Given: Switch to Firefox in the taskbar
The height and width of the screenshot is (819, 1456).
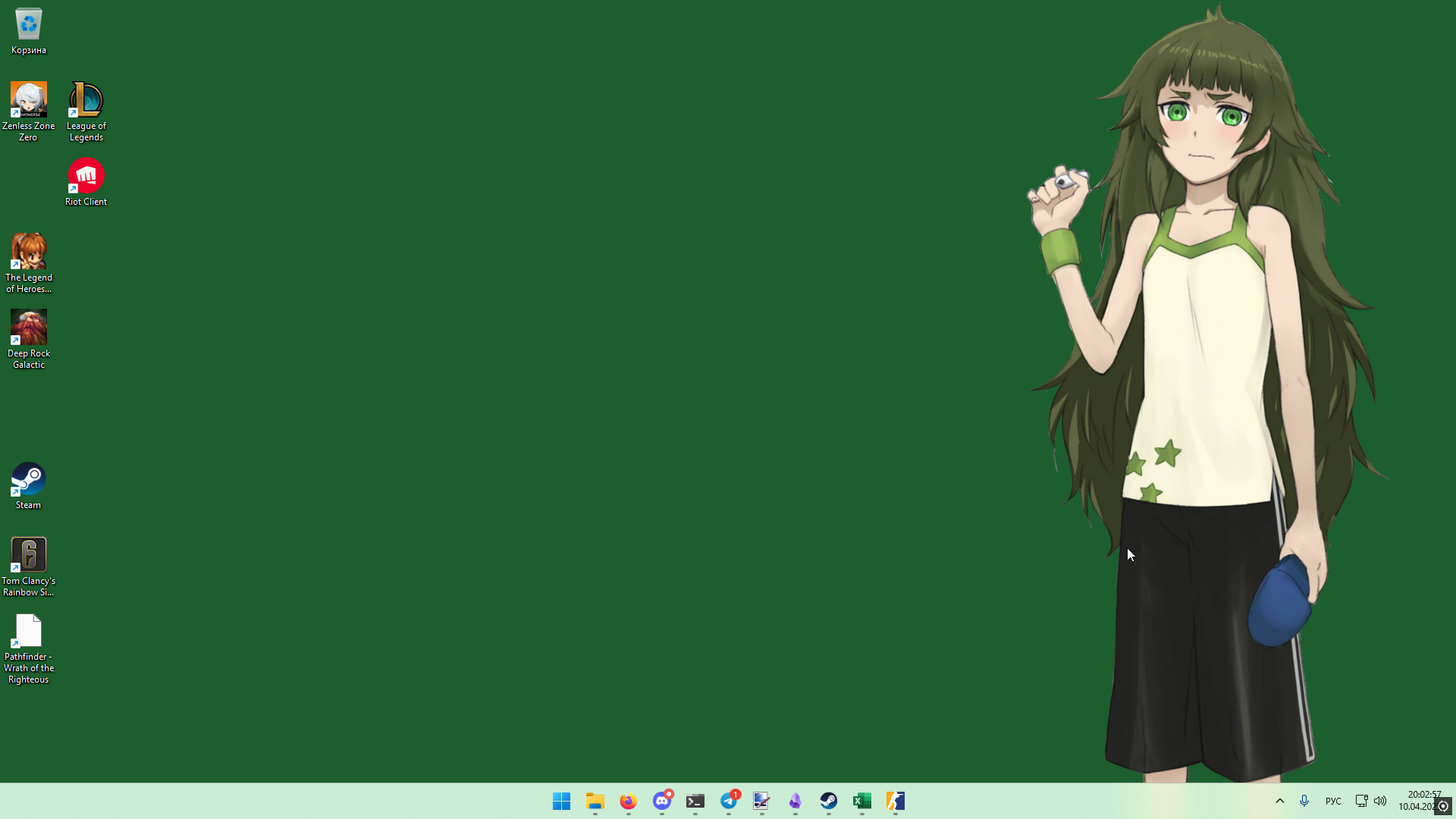Looking at the screenshot, I should [629, 801].
